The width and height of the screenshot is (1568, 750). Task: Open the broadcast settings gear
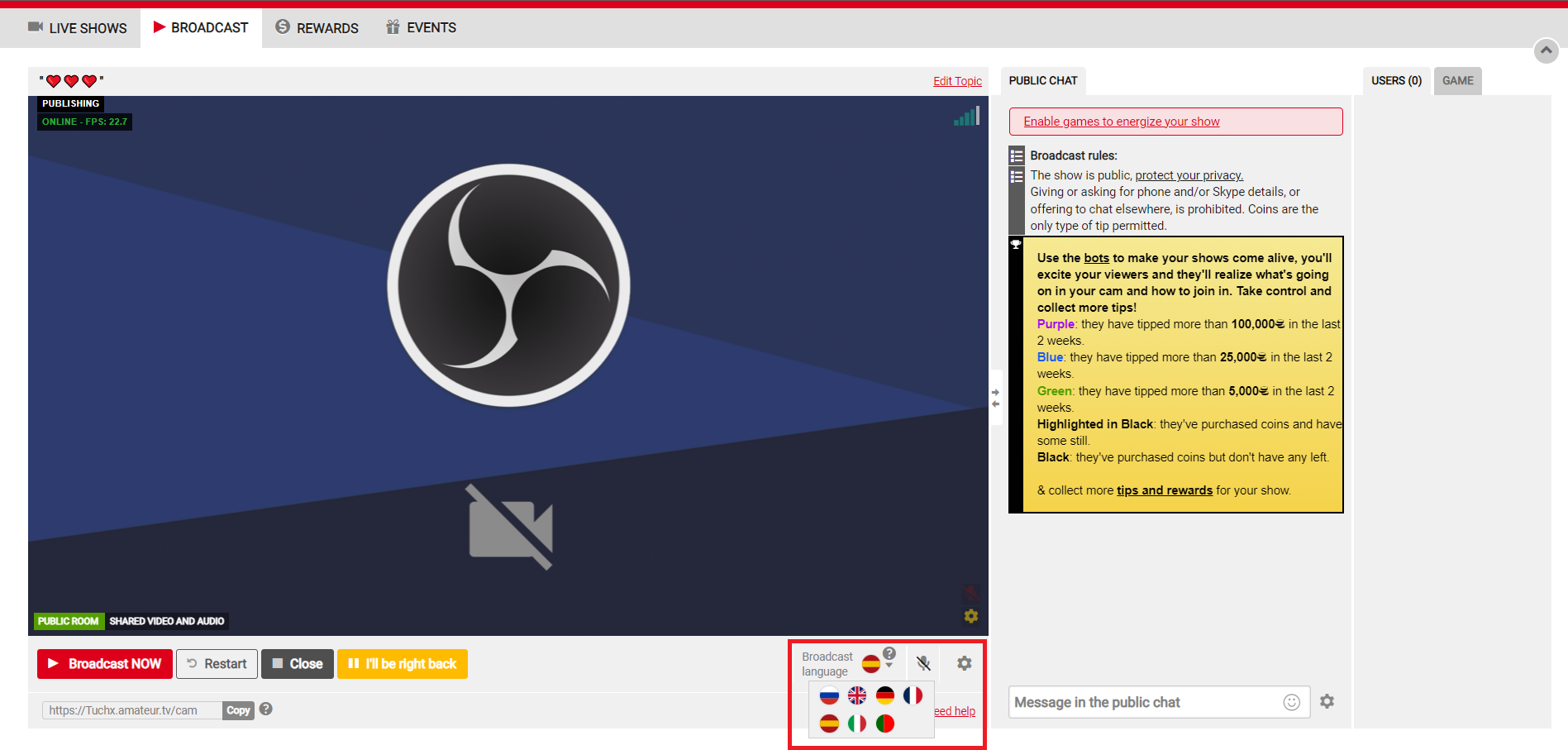click(964, 663)
